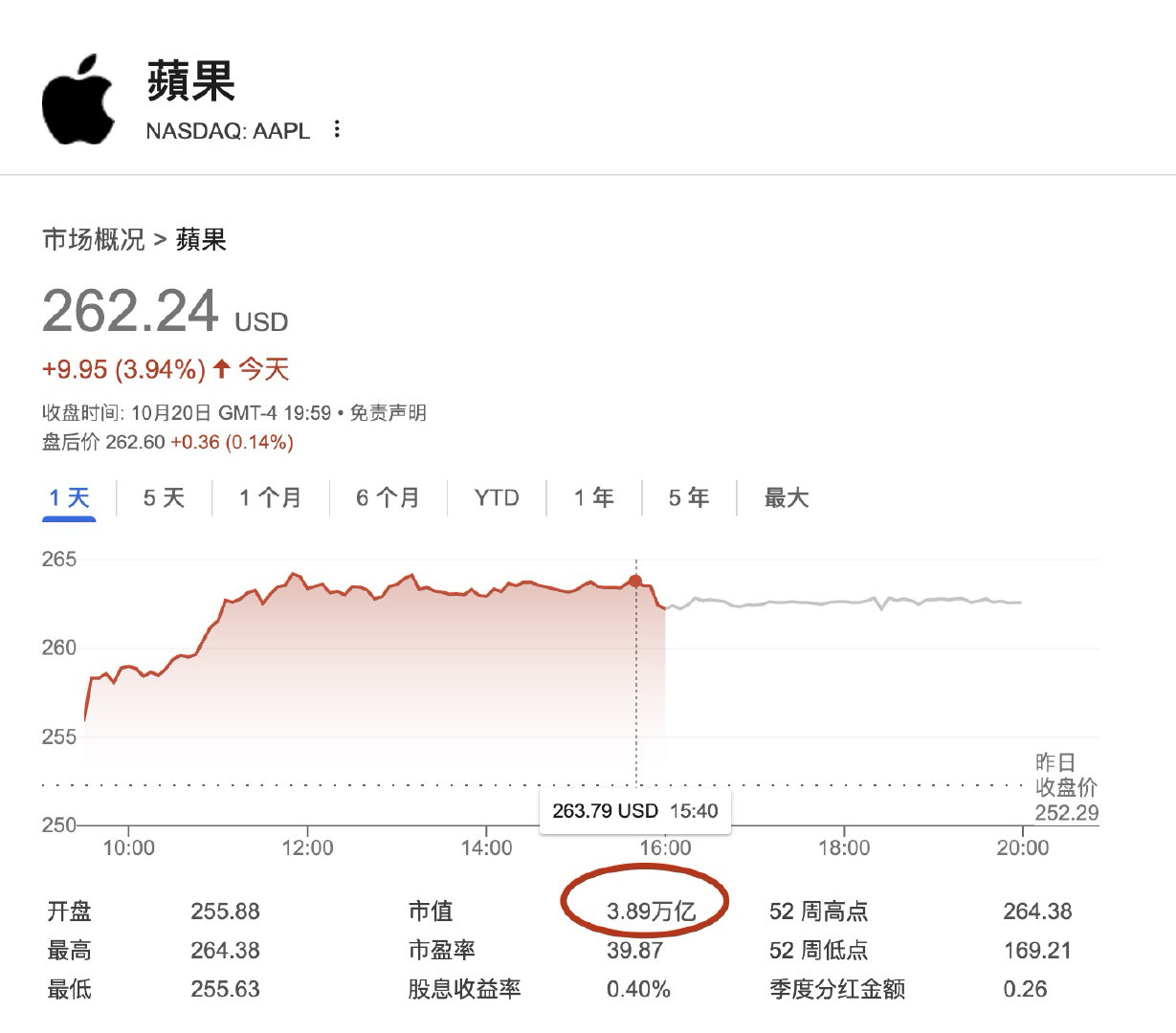The height and width of the screenshot is (1033, 1176).
Task: Click the 市盈率 label
Action: (441, 950)
